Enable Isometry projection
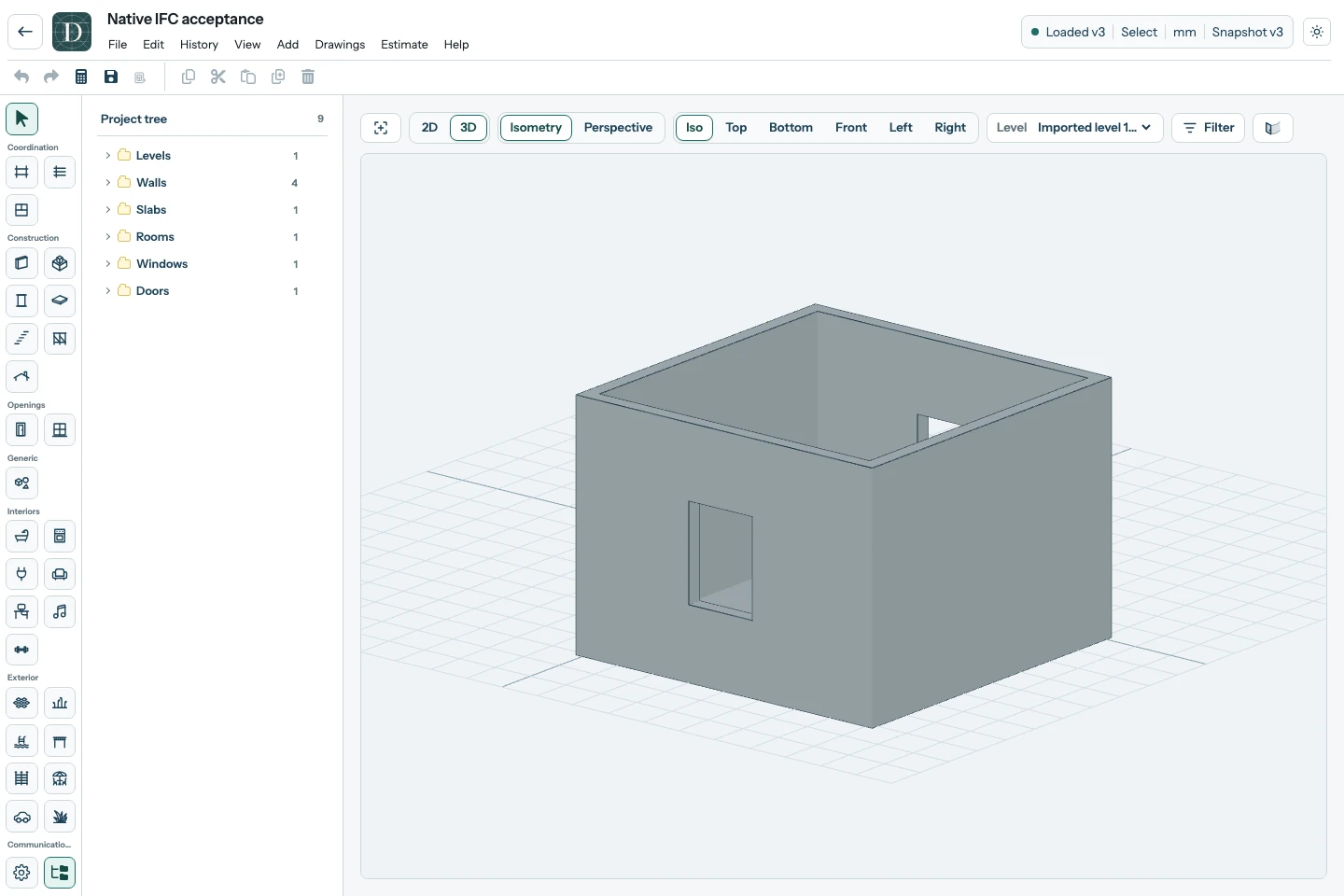This screenshot has width=1344, height=896. click(536, 128)
